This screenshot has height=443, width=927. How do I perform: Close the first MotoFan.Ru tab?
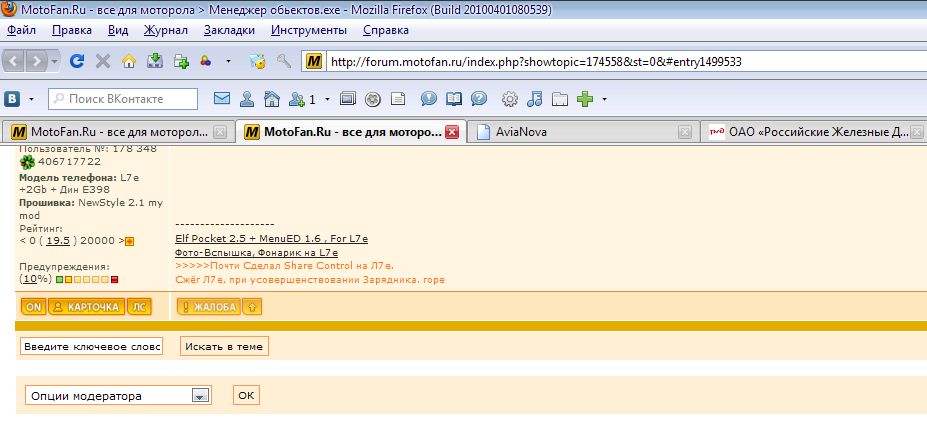[219, 132]
